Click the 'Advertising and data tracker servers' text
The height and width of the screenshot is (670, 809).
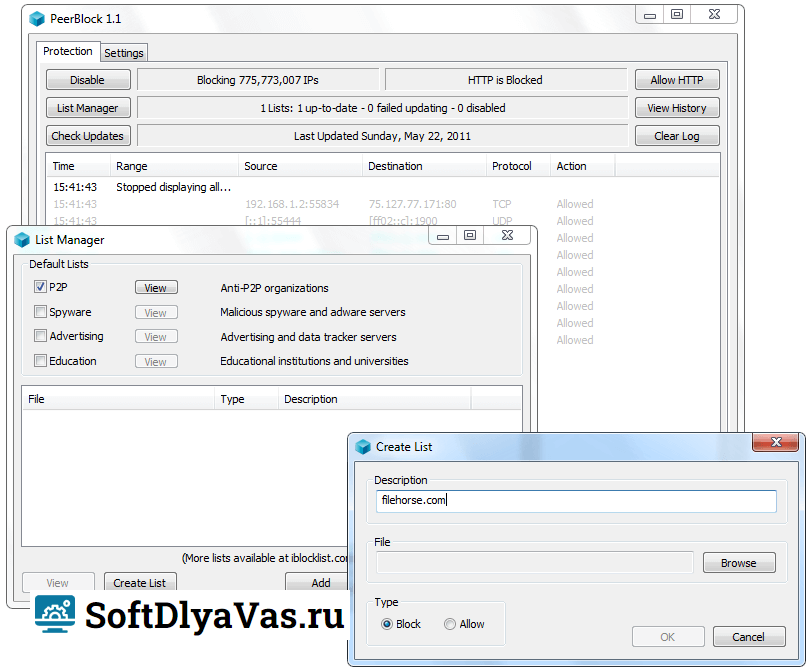[x=309, y=337]
